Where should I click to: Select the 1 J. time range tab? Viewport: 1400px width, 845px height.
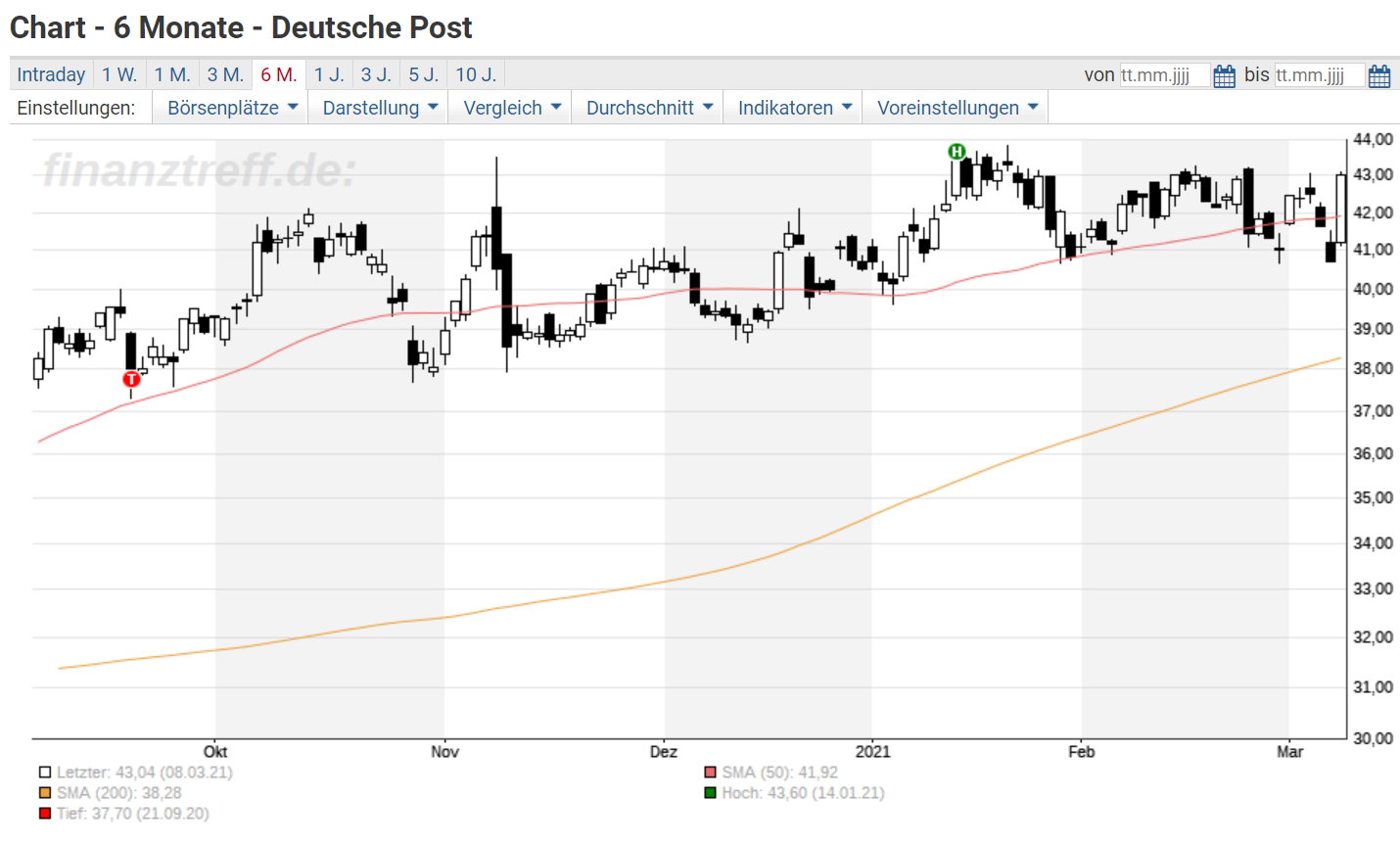coord(329,74)
